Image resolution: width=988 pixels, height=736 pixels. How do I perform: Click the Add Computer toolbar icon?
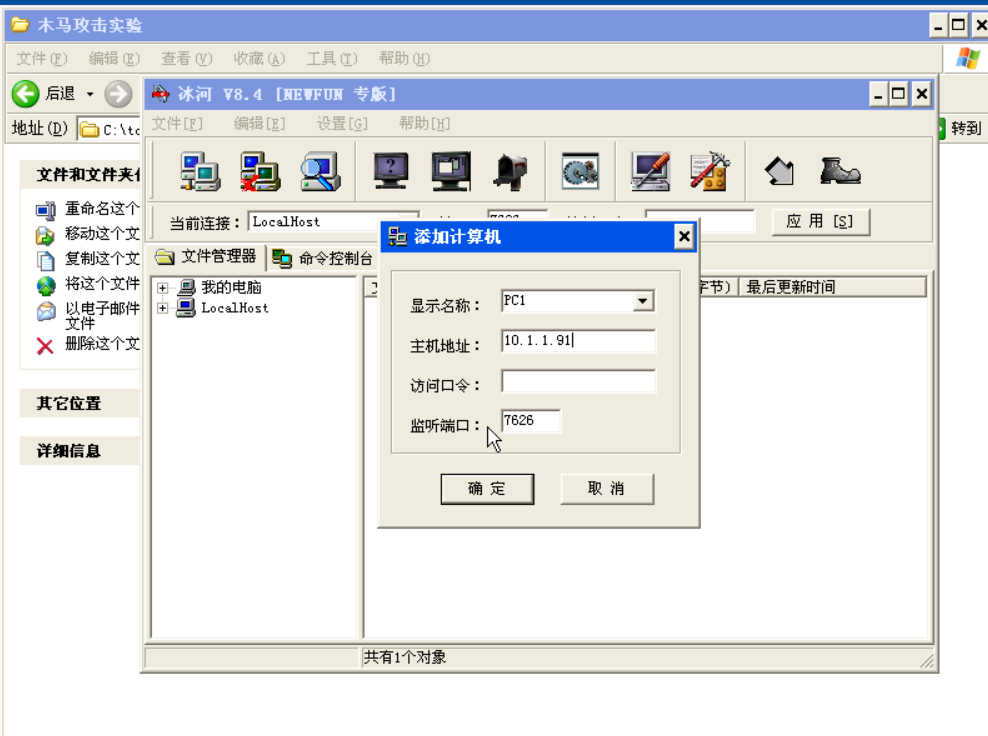point(200,171)
